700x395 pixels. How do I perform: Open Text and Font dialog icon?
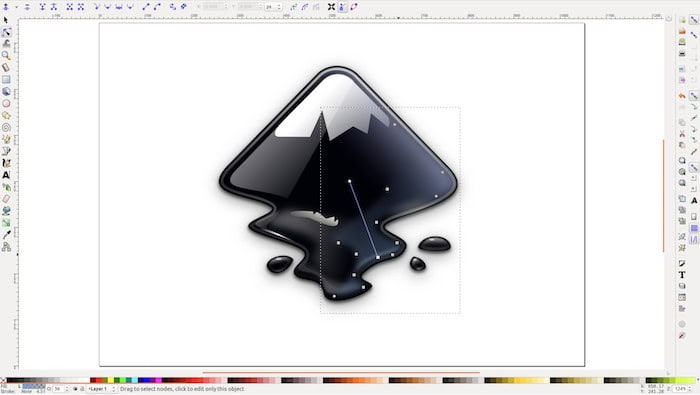click(x=682, y=275)
